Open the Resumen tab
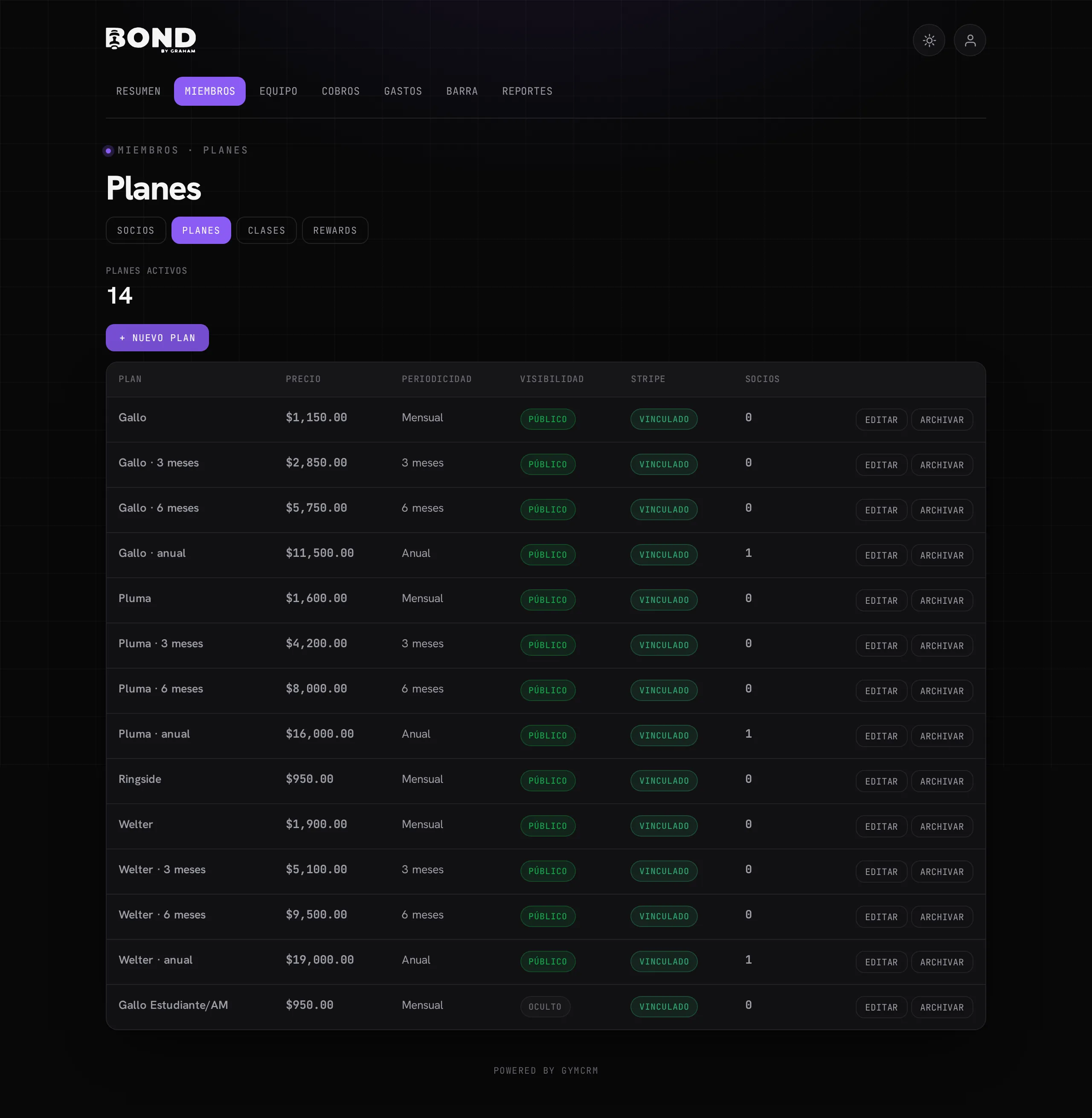This screenshot has height=1118, width=1092. [x=138, y=91]
